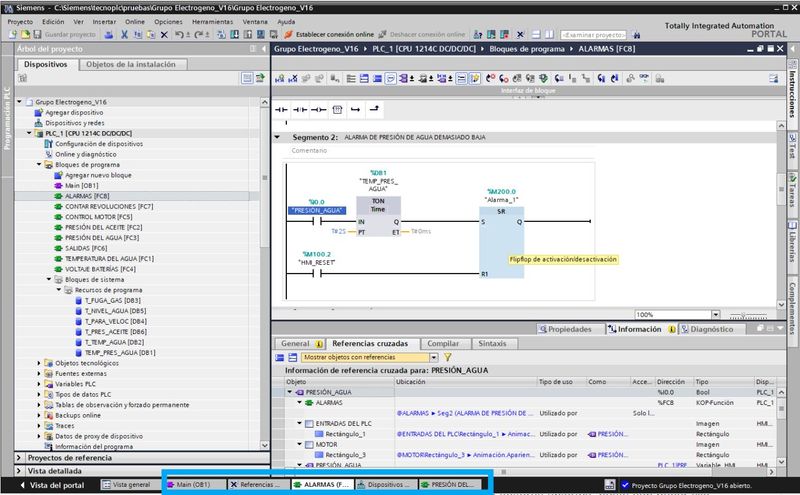Viewport: 800px width, 495px height.
Task: Collapse the Árbol del proyecto panel arrow
Action: 264,49
